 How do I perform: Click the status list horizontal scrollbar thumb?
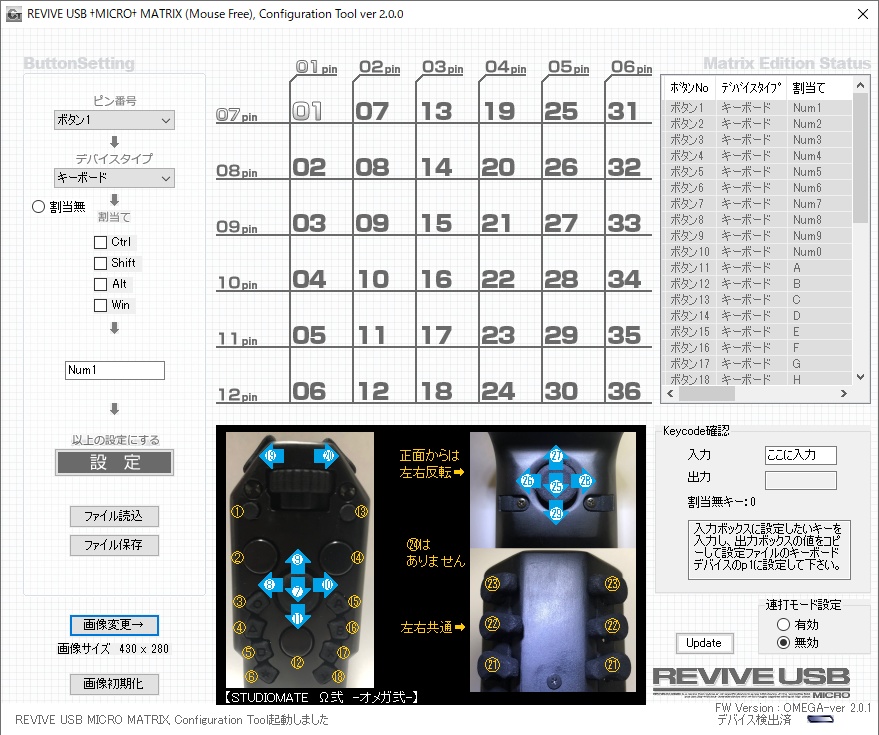pos(707,394)
